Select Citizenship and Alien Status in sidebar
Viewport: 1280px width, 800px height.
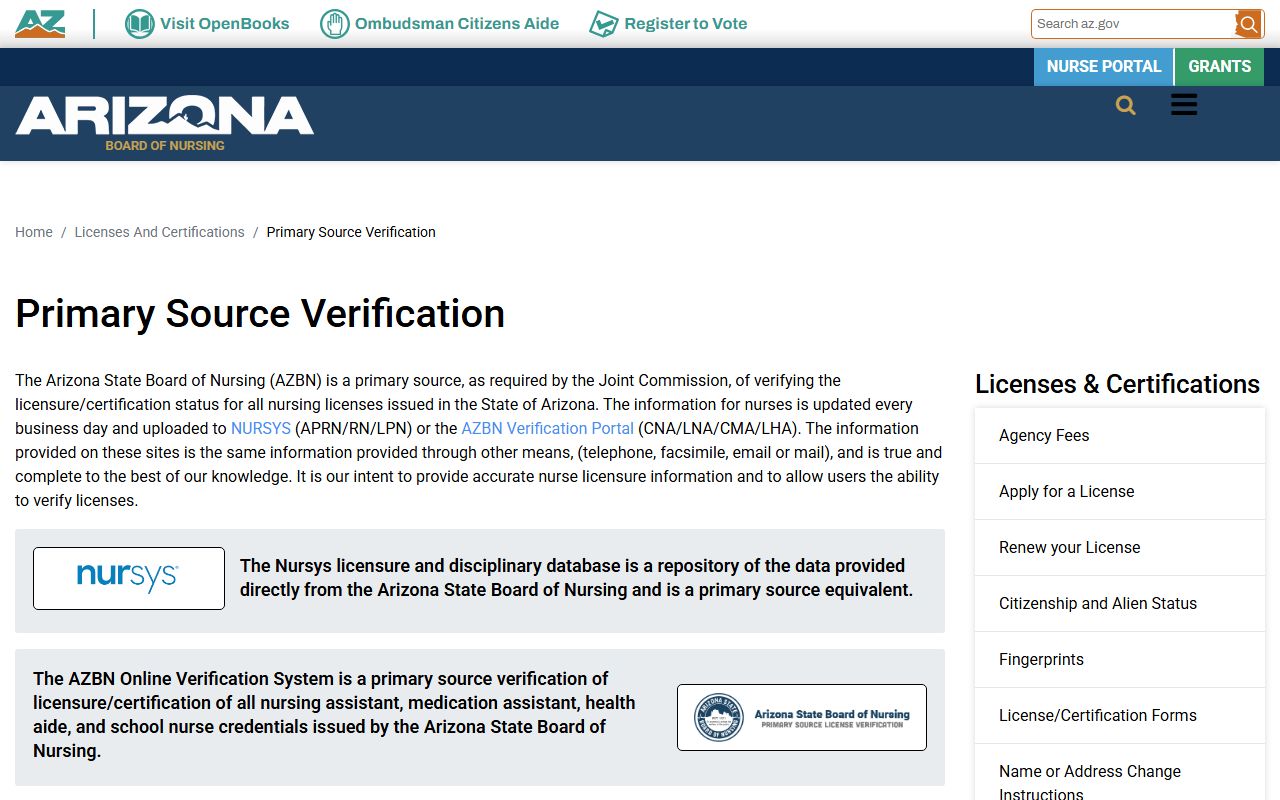tap(1120, 604)
